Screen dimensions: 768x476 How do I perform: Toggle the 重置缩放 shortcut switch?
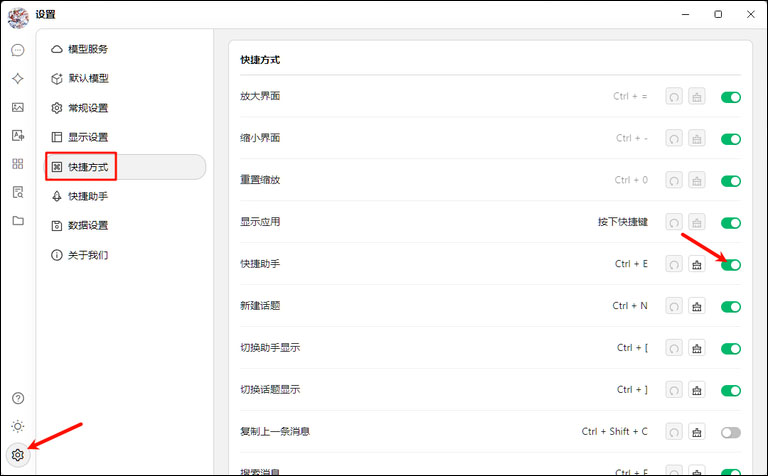[x=731, y=181]
